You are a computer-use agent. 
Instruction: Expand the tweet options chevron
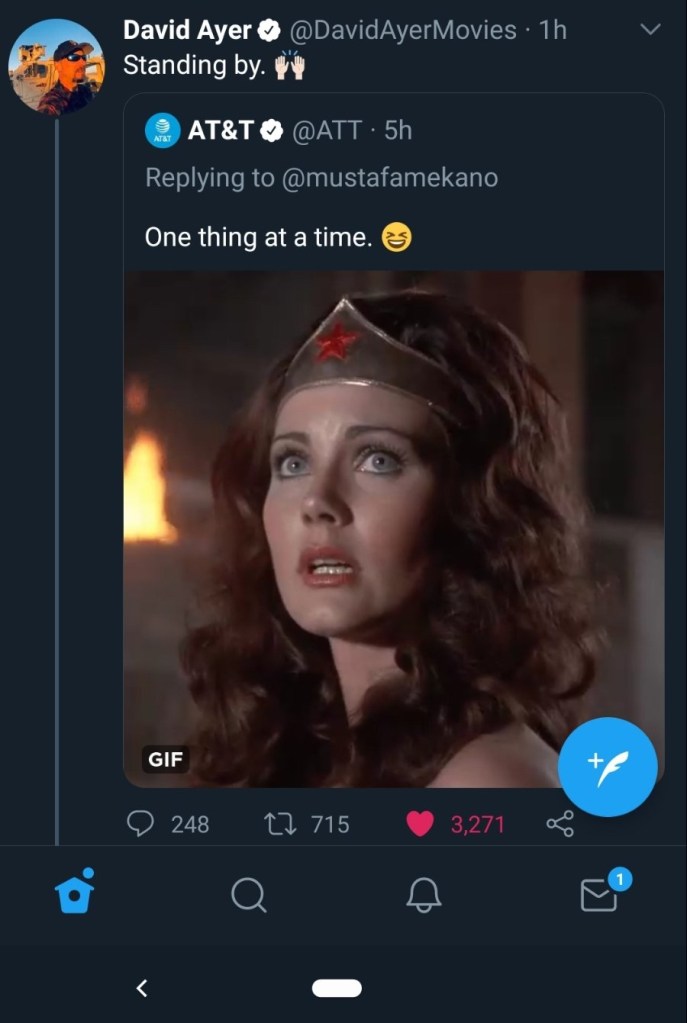650,30
